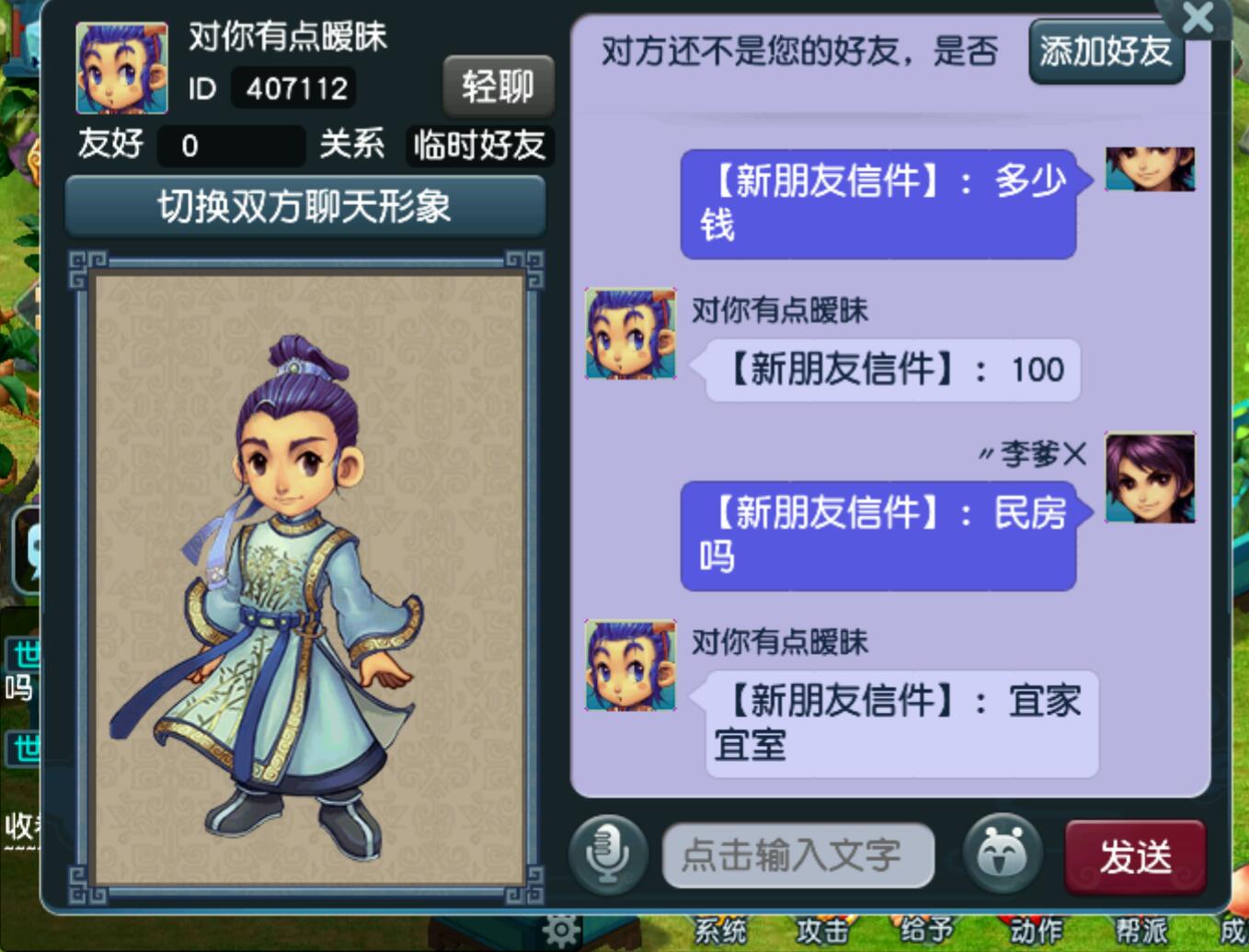Click the 轻聊 light chat button
This screenshot has width=1249, height=952.
pyautogui.click(x=498, y=86)
